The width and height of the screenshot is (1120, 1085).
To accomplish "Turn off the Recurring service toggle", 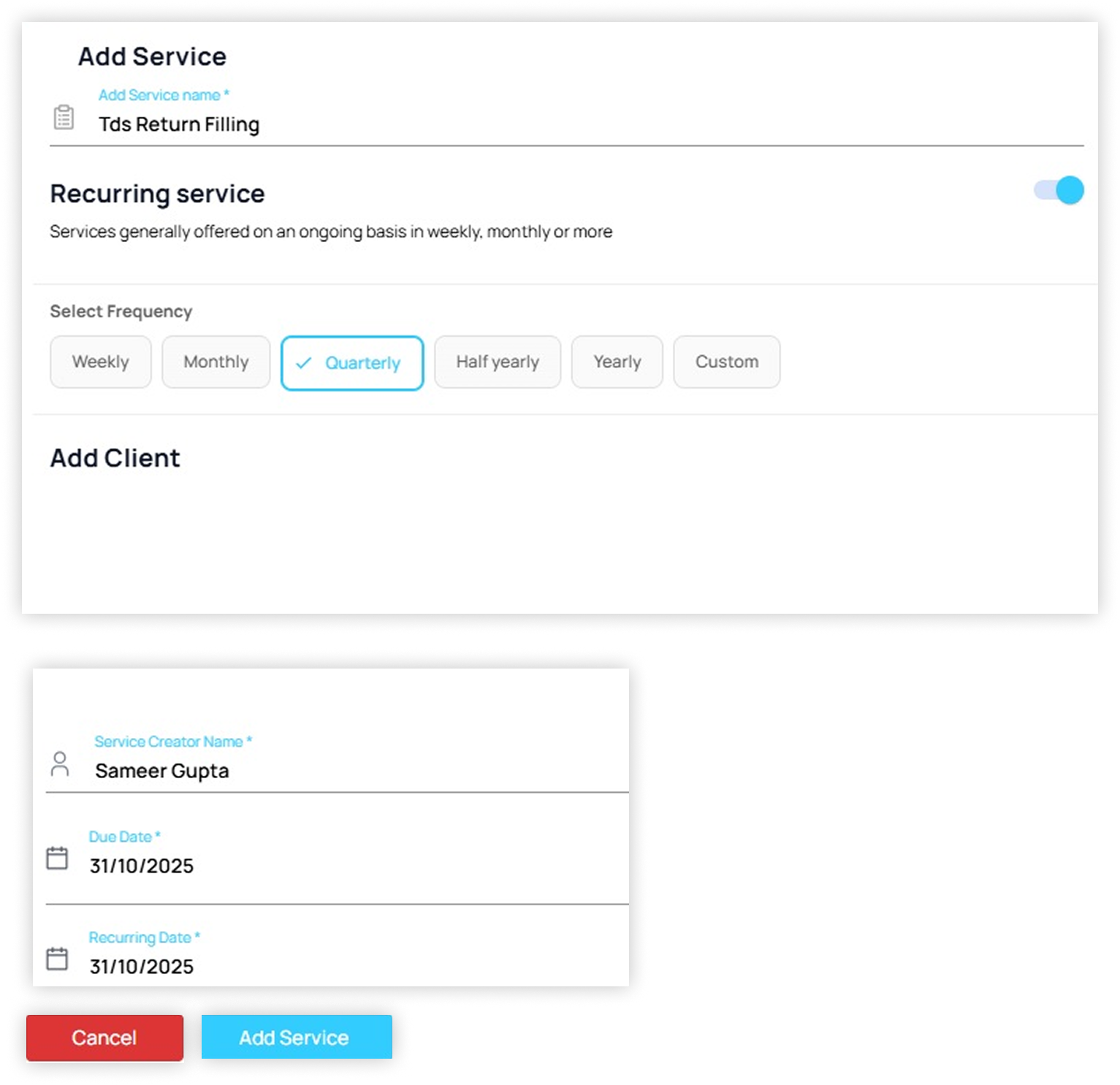I will (x=1059, y=191).
